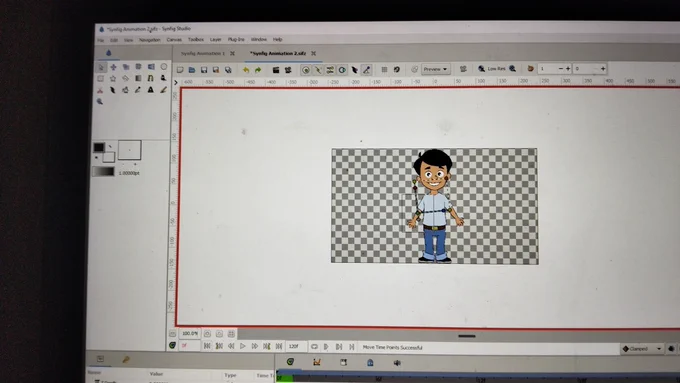Click plus on future onion skin field

point(603,69)
